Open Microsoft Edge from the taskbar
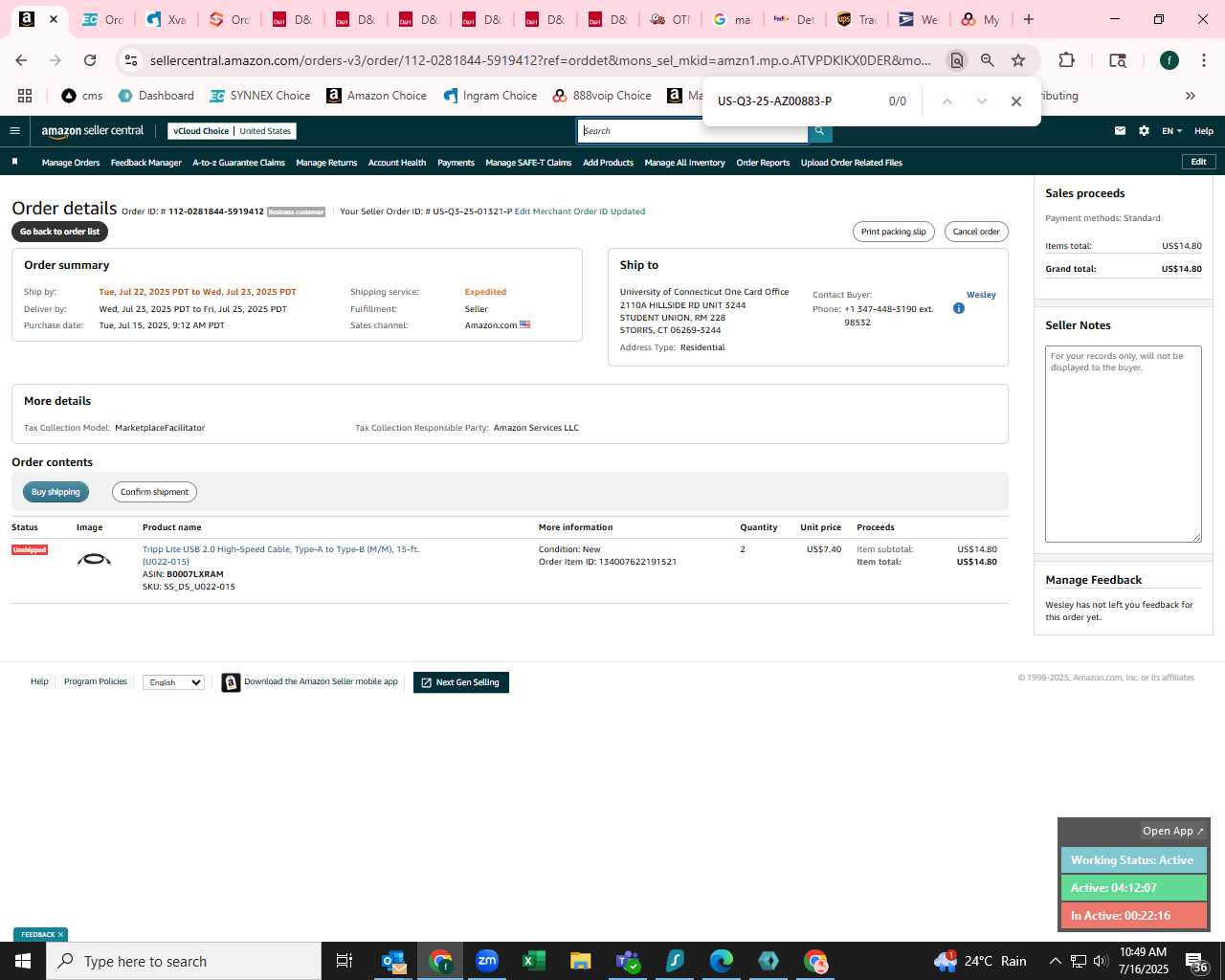The width and height of the screenshot is (1225, 980). [x=722, y=961]
